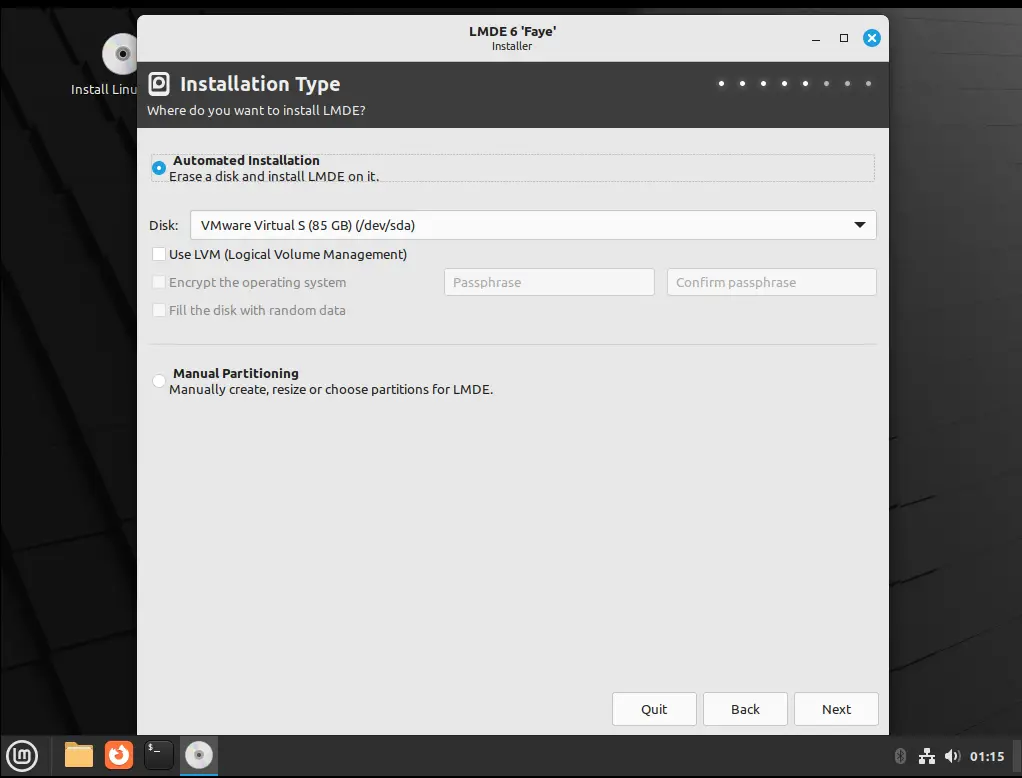Click the Bluetooth tray icon
Screen dimensions: 1022x778
click(x=900, y=756)
